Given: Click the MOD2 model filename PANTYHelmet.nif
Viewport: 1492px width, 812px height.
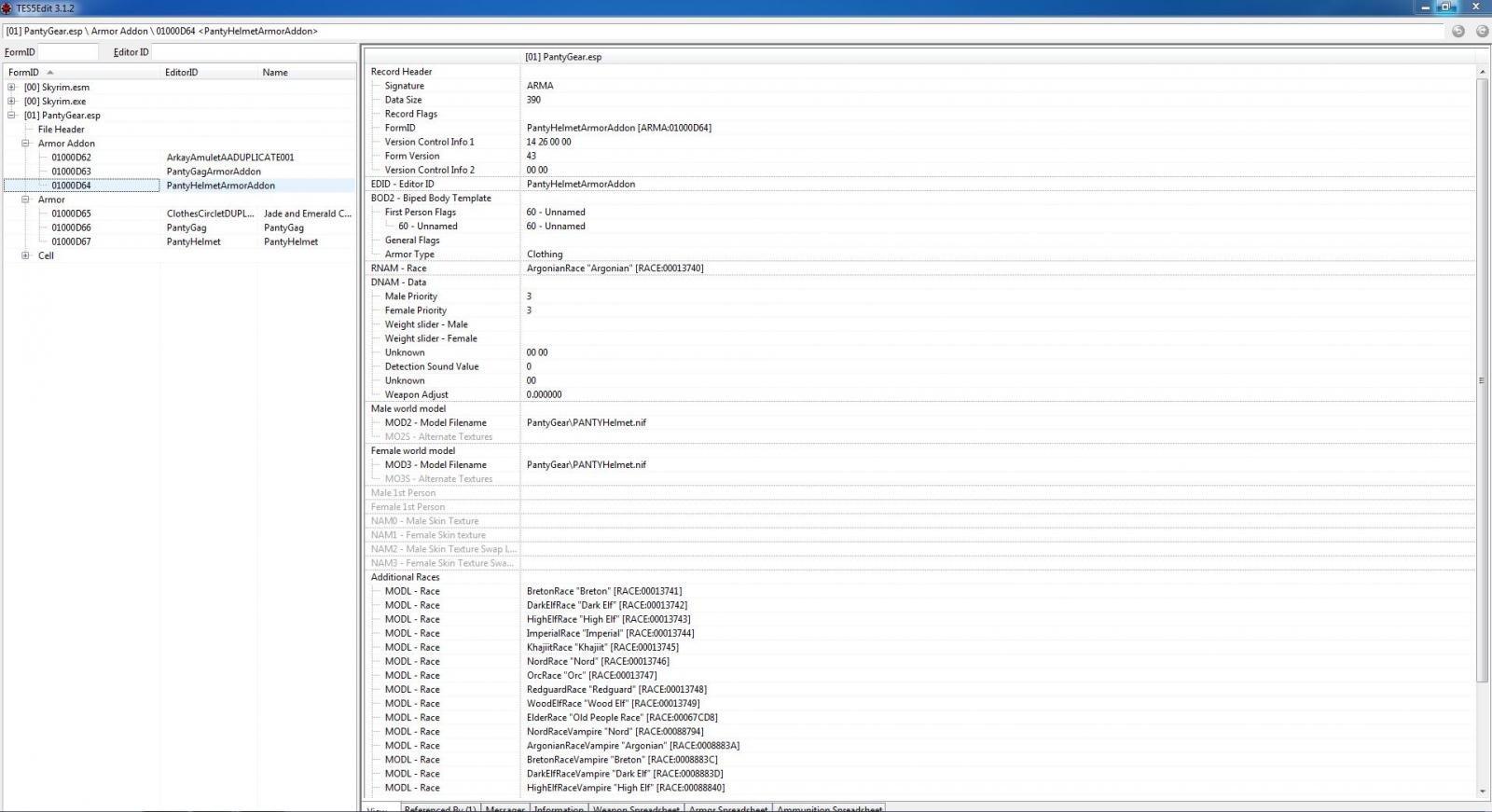Looking at the screenshot, I should (586, 422).
